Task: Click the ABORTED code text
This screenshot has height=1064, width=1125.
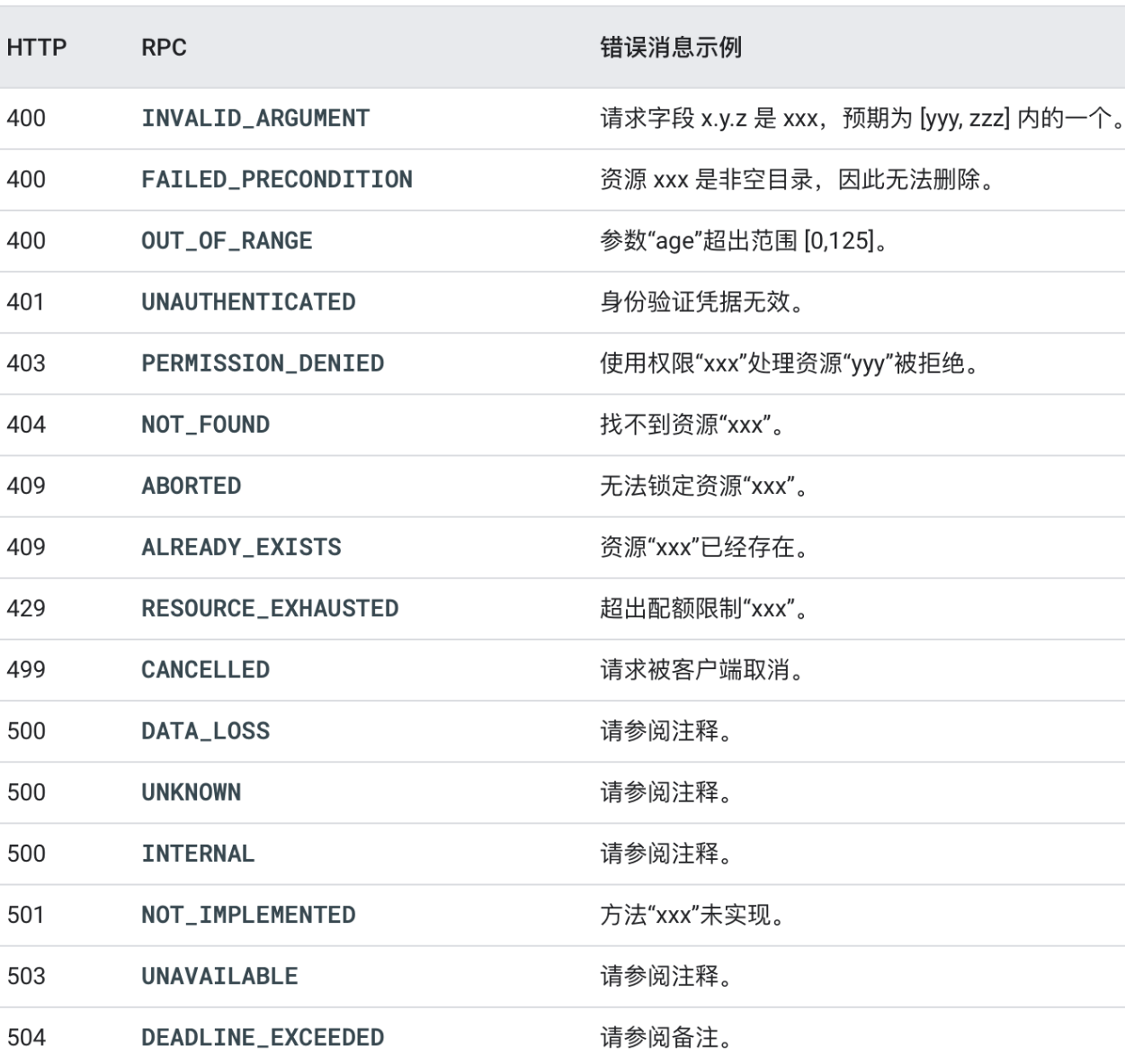Action: (191, 485)
